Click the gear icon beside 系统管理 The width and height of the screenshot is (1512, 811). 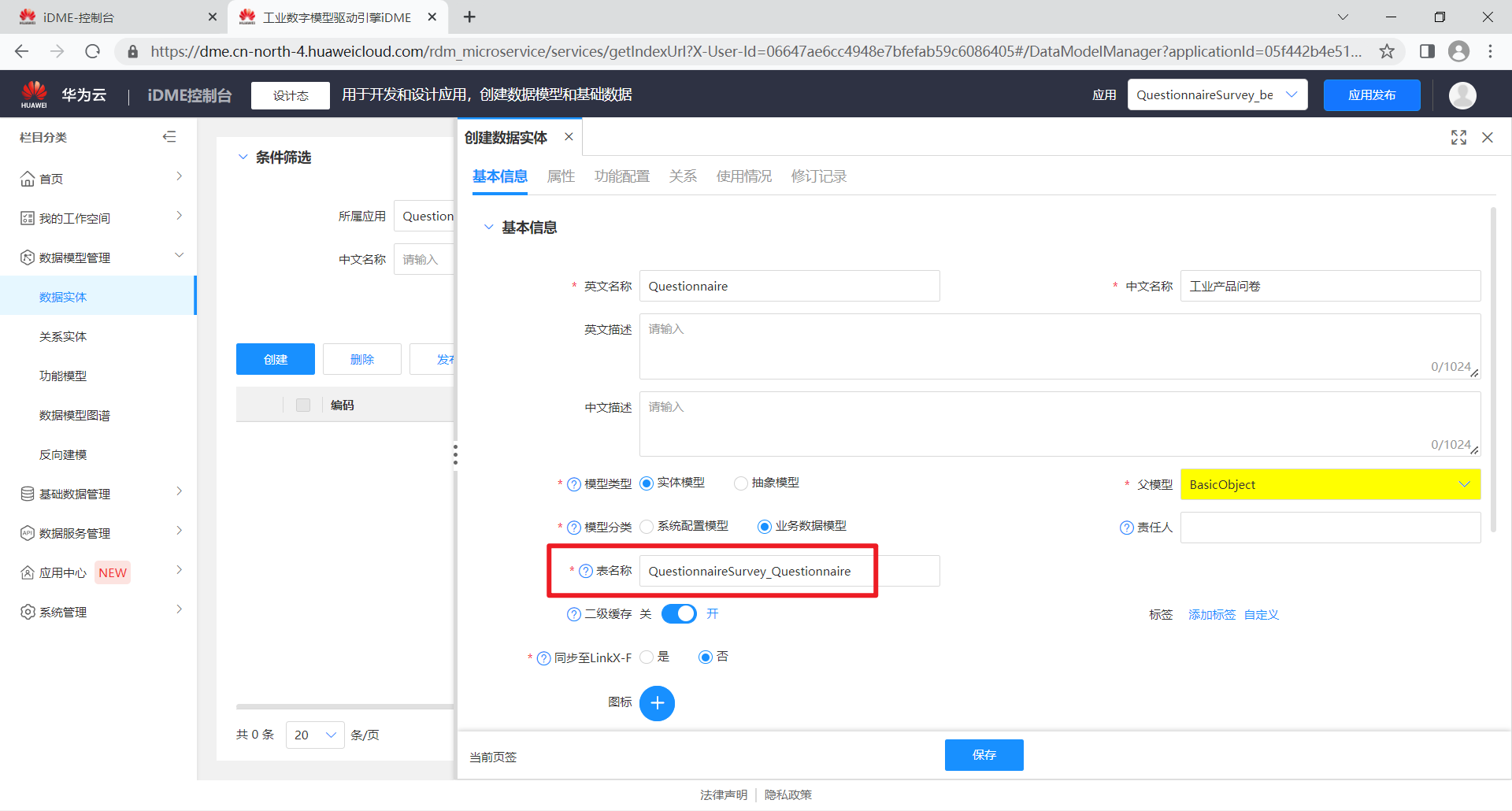28,612
